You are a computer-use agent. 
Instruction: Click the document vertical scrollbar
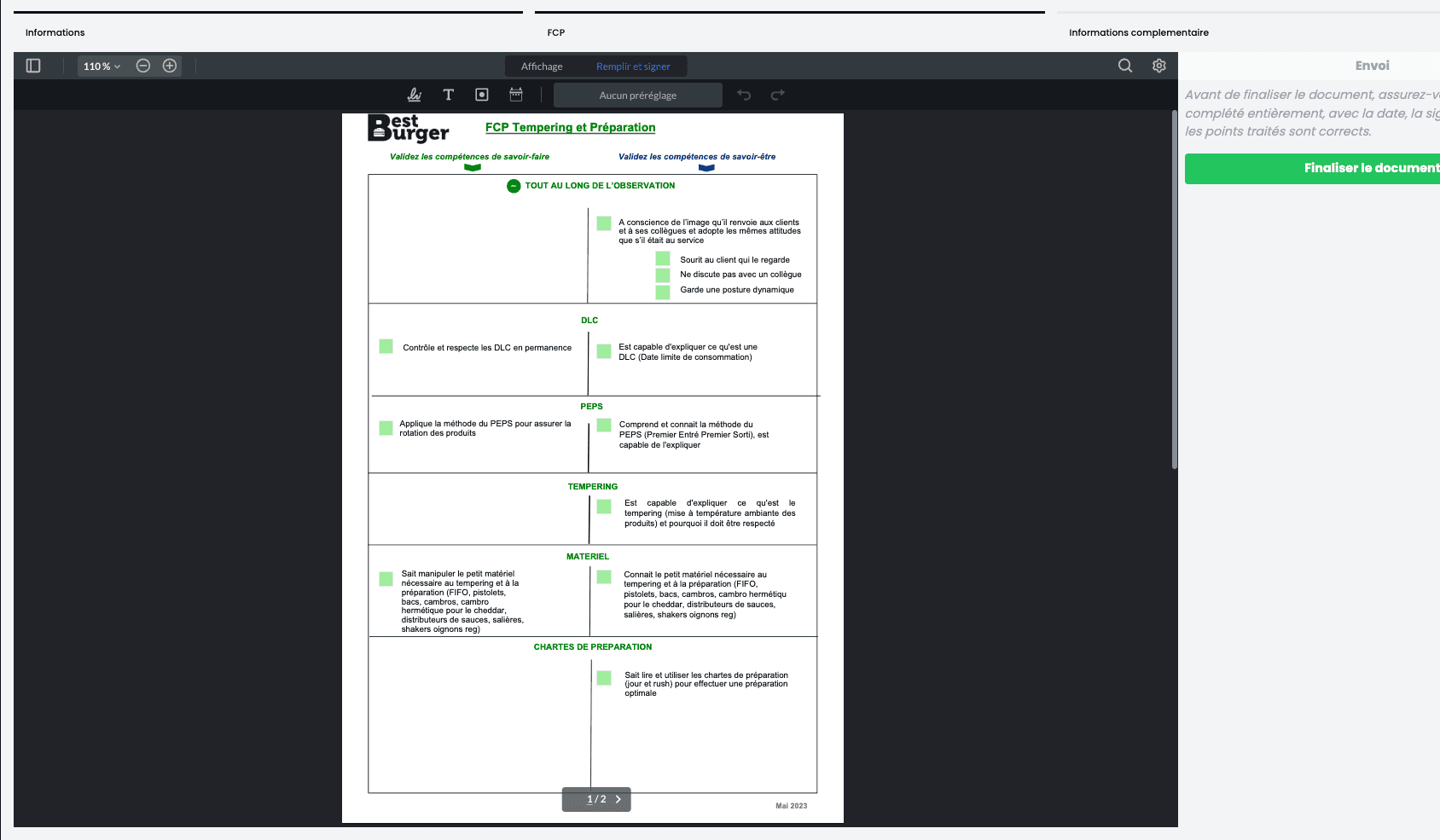pos(1175,290)
